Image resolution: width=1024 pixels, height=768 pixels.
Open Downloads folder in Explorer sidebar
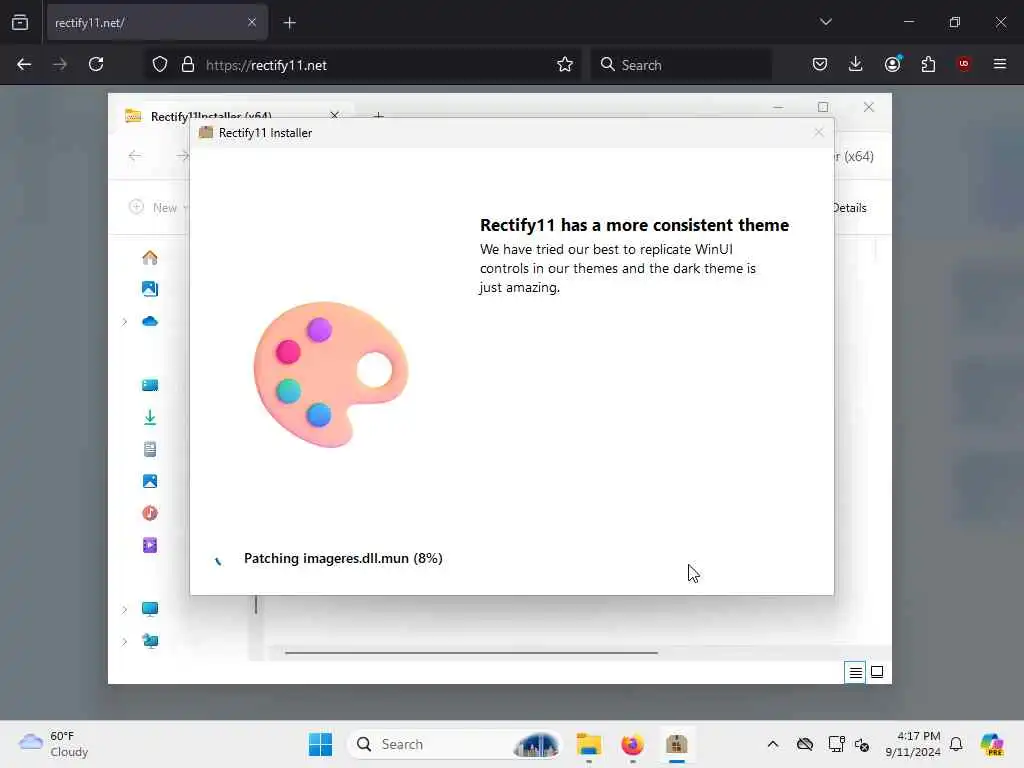(x=150, y=417)
